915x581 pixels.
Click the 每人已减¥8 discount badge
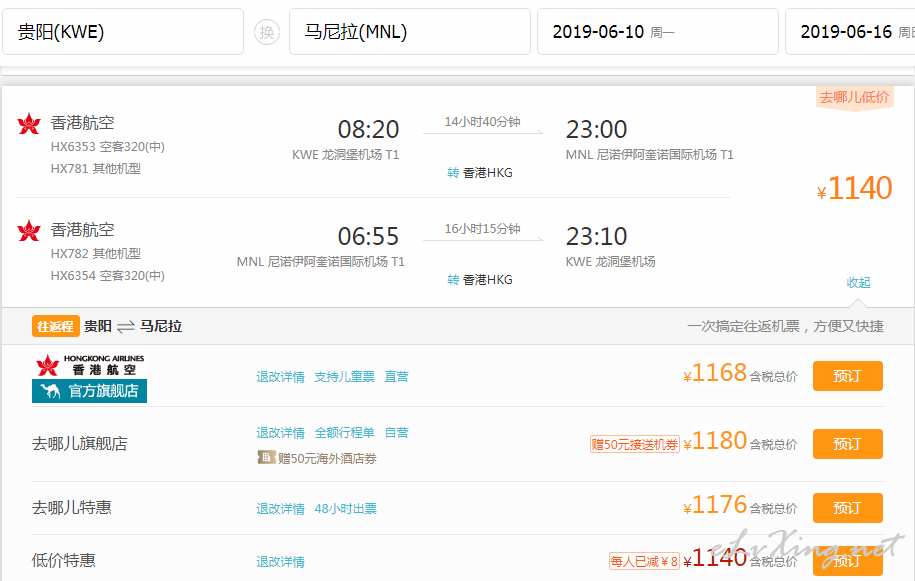point(644,561)
